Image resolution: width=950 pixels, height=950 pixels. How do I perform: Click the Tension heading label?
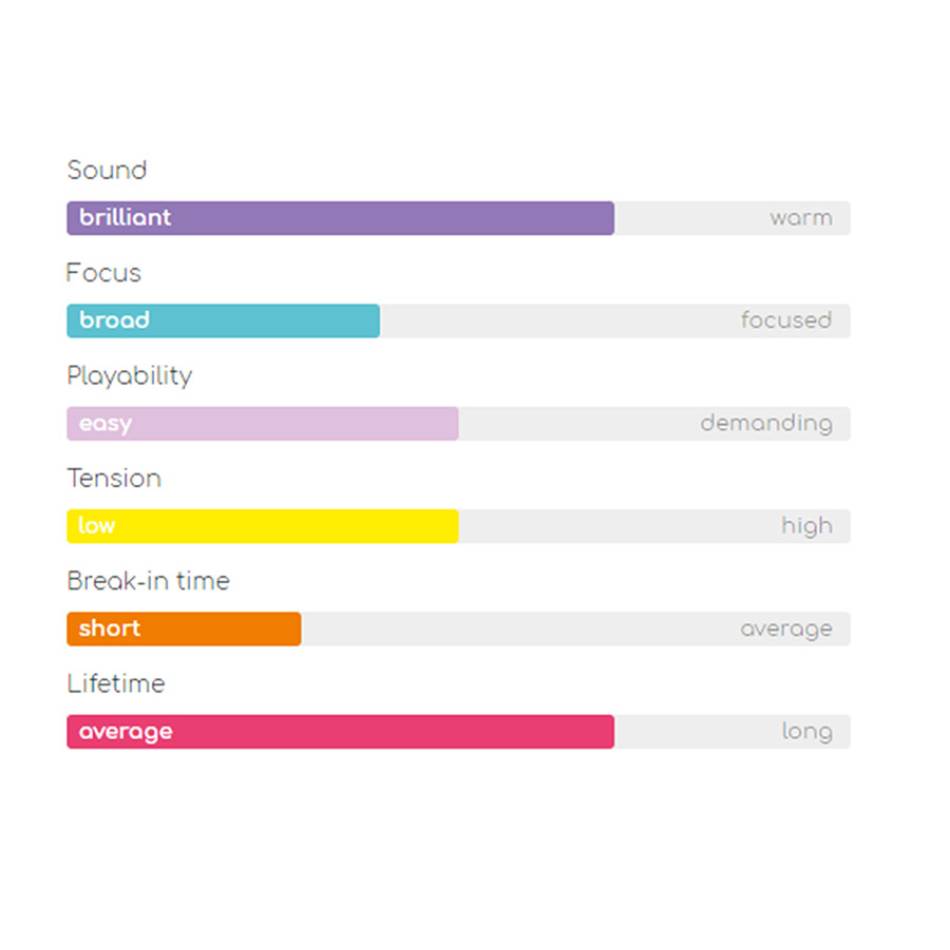point(115,478)
